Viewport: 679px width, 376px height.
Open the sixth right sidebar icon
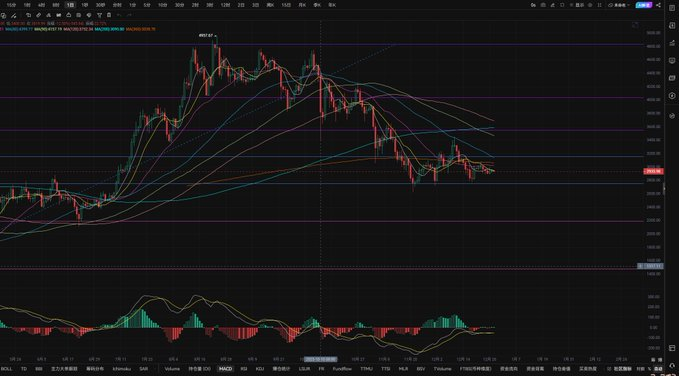coord(672,96)
